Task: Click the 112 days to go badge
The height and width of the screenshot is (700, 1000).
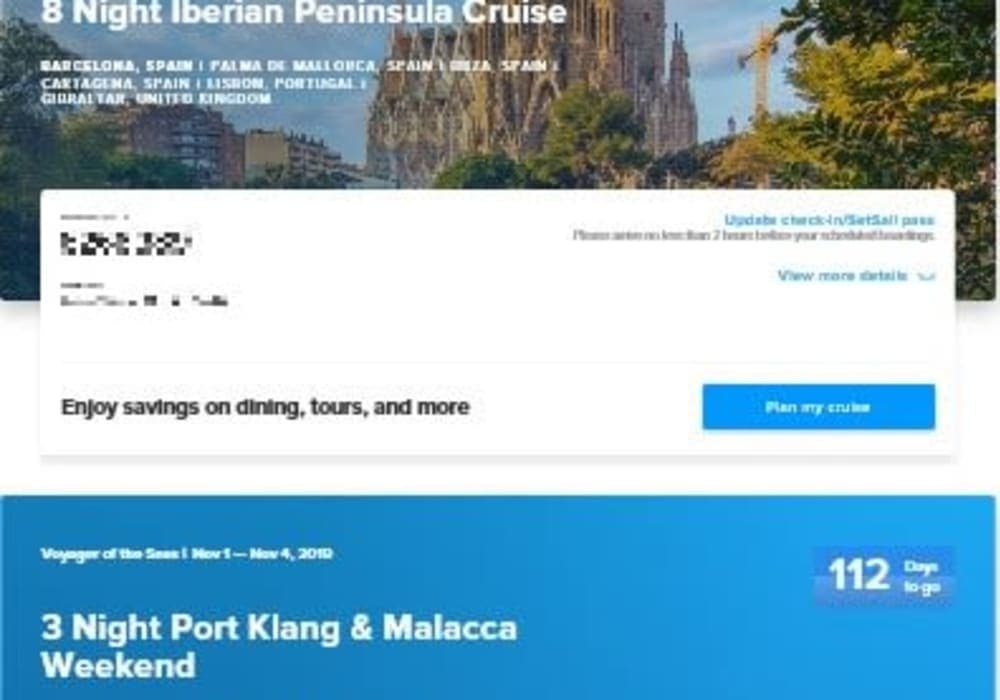Action: pyautogui.click(x=884, y=576)
